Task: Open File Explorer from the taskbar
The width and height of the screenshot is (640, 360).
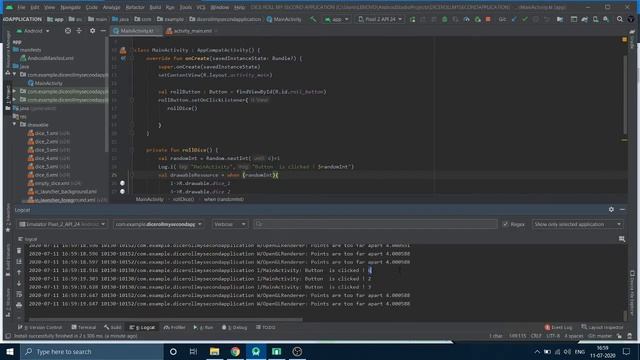Action: (214, 351)
